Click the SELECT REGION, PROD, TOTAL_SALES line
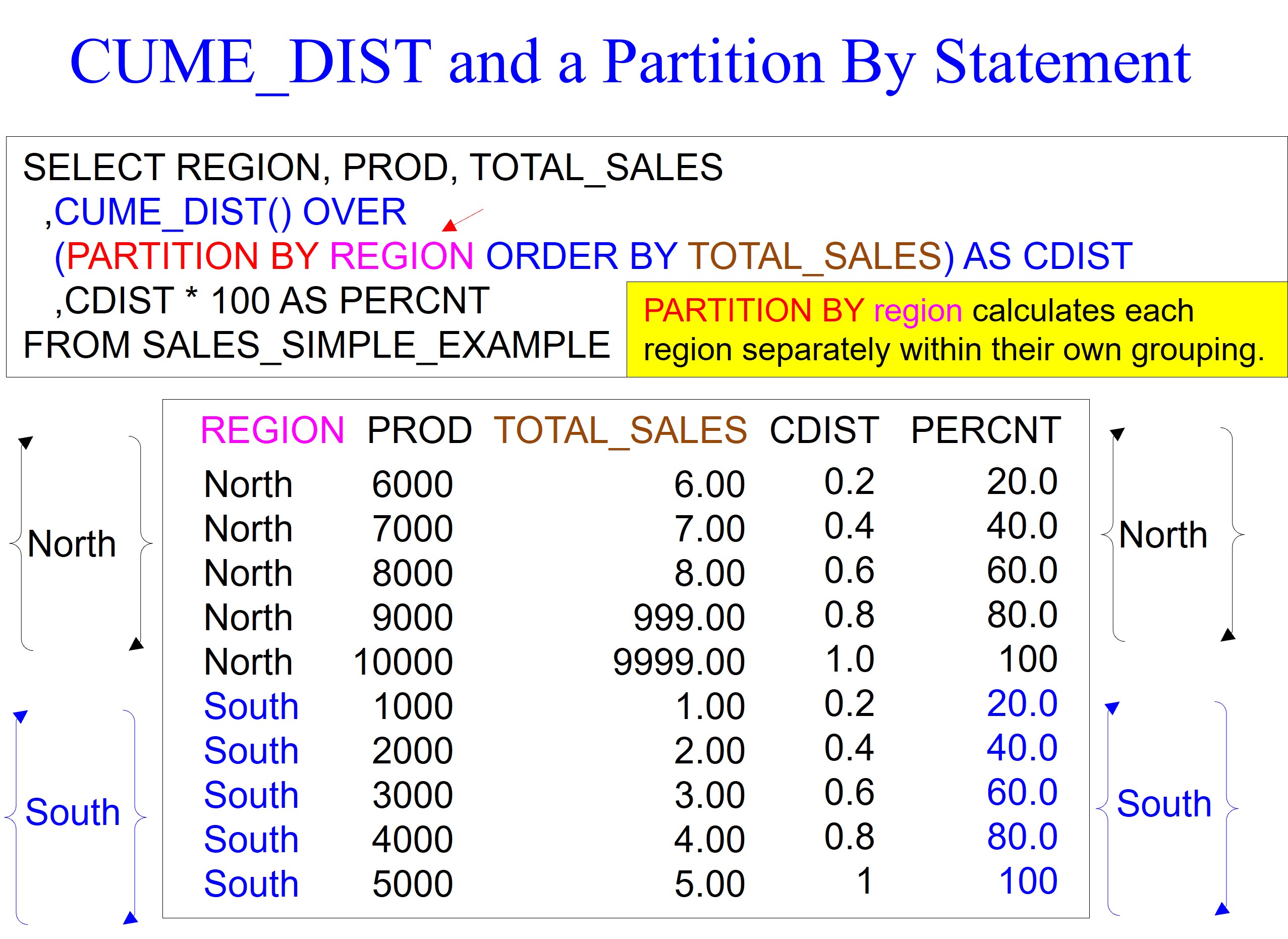The height and width of the screenshot is (939, 1288). pos(373,168)
